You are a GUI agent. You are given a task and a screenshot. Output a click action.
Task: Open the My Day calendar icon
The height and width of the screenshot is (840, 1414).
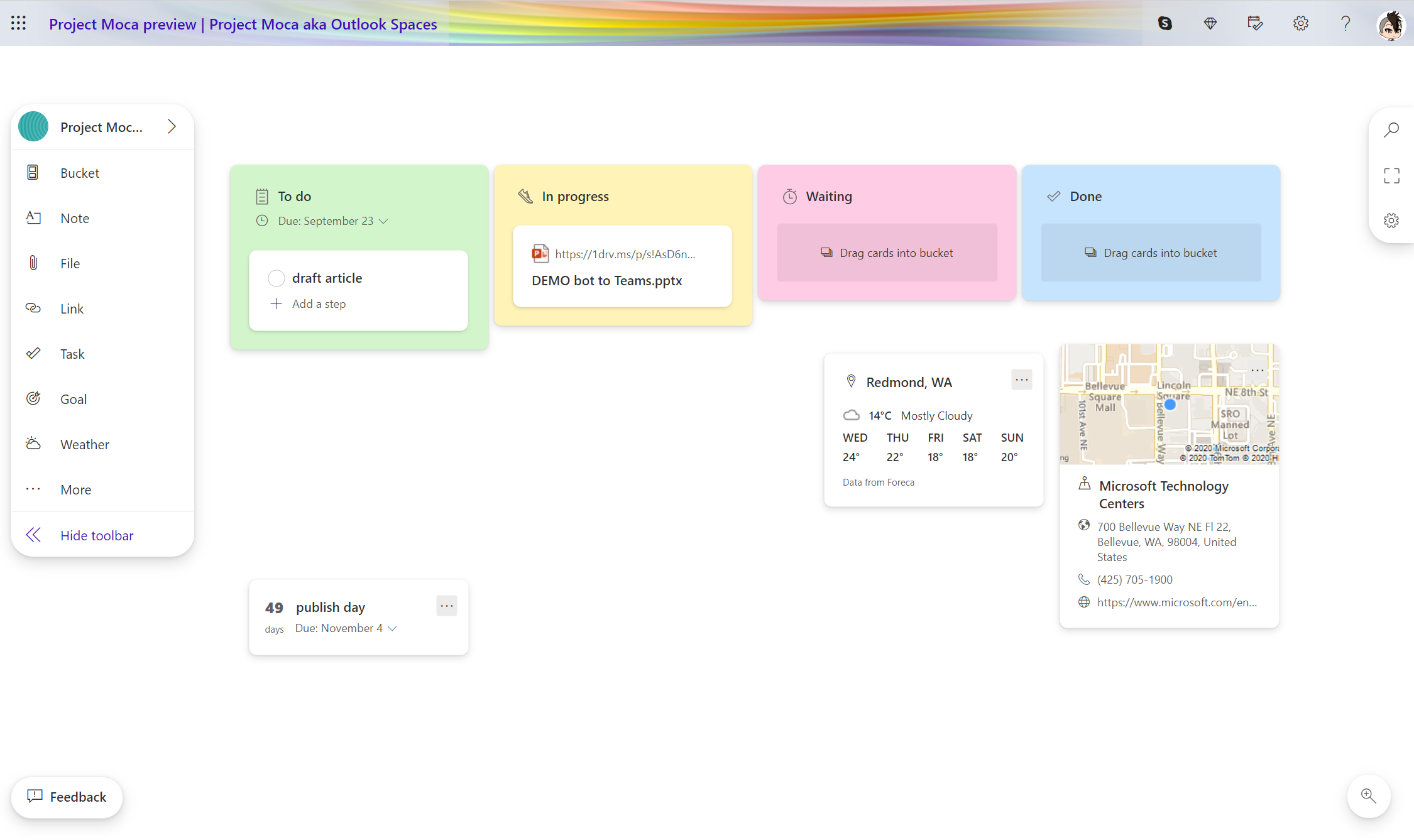(x=1255, y=23)
